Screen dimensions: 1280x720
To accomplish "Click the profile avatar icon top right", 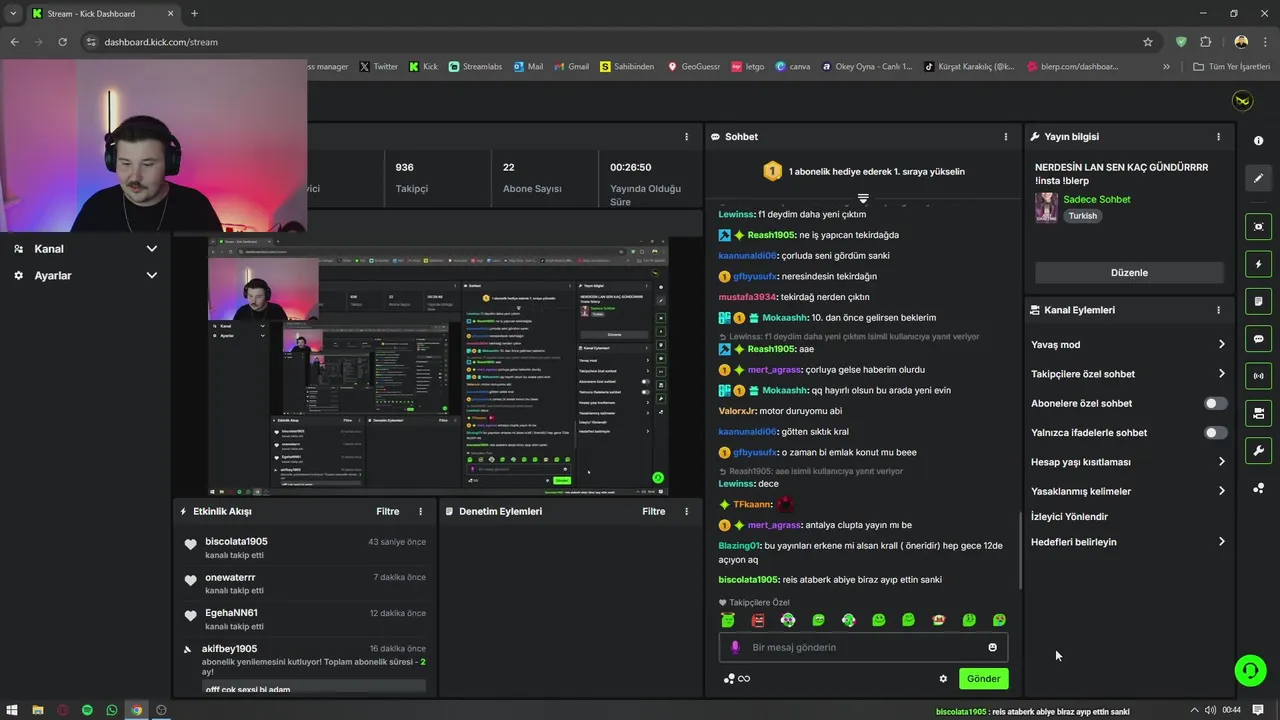I will tap(1242, 101).
